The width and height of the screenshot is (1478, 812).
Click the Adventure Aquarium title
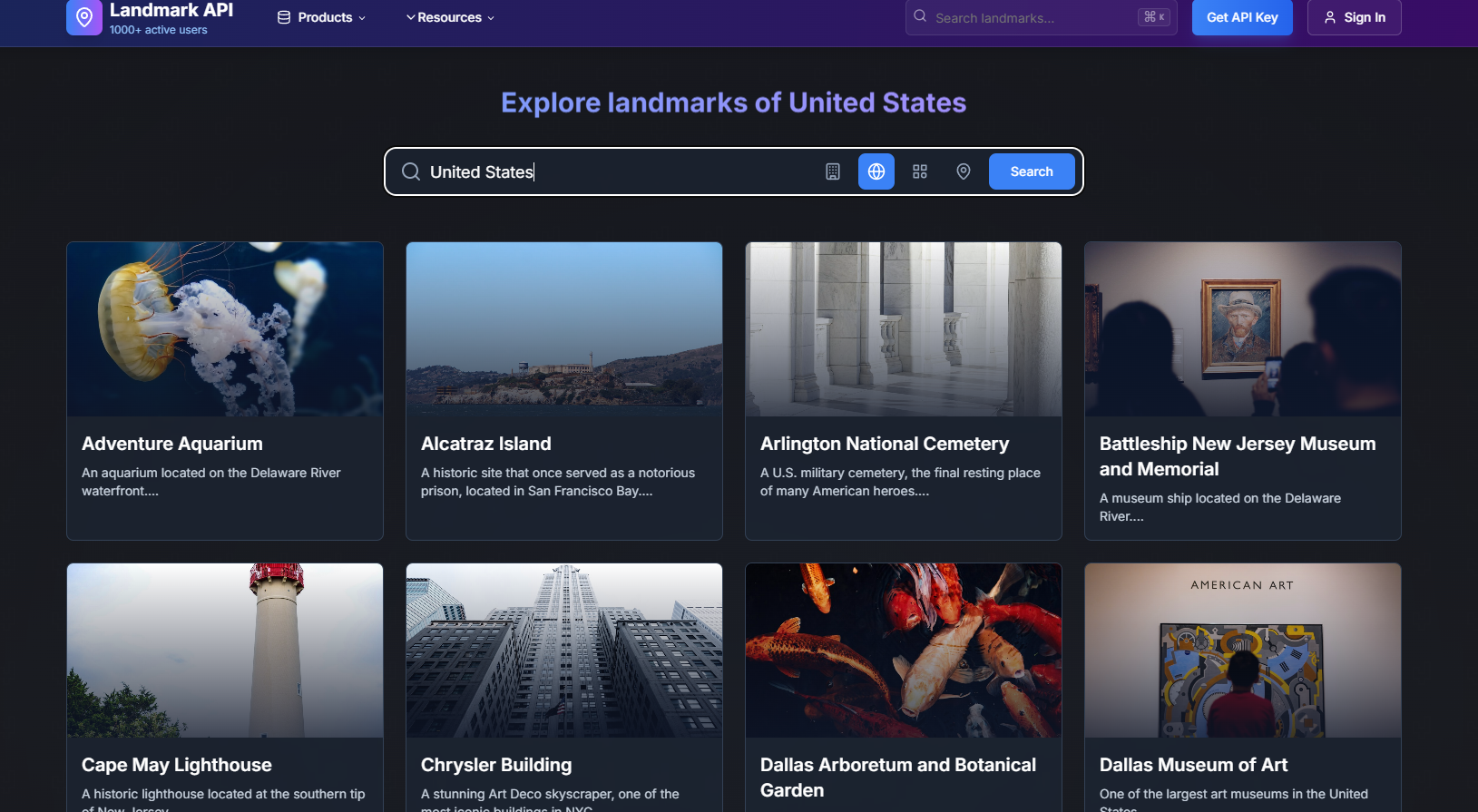click(172, 444)
